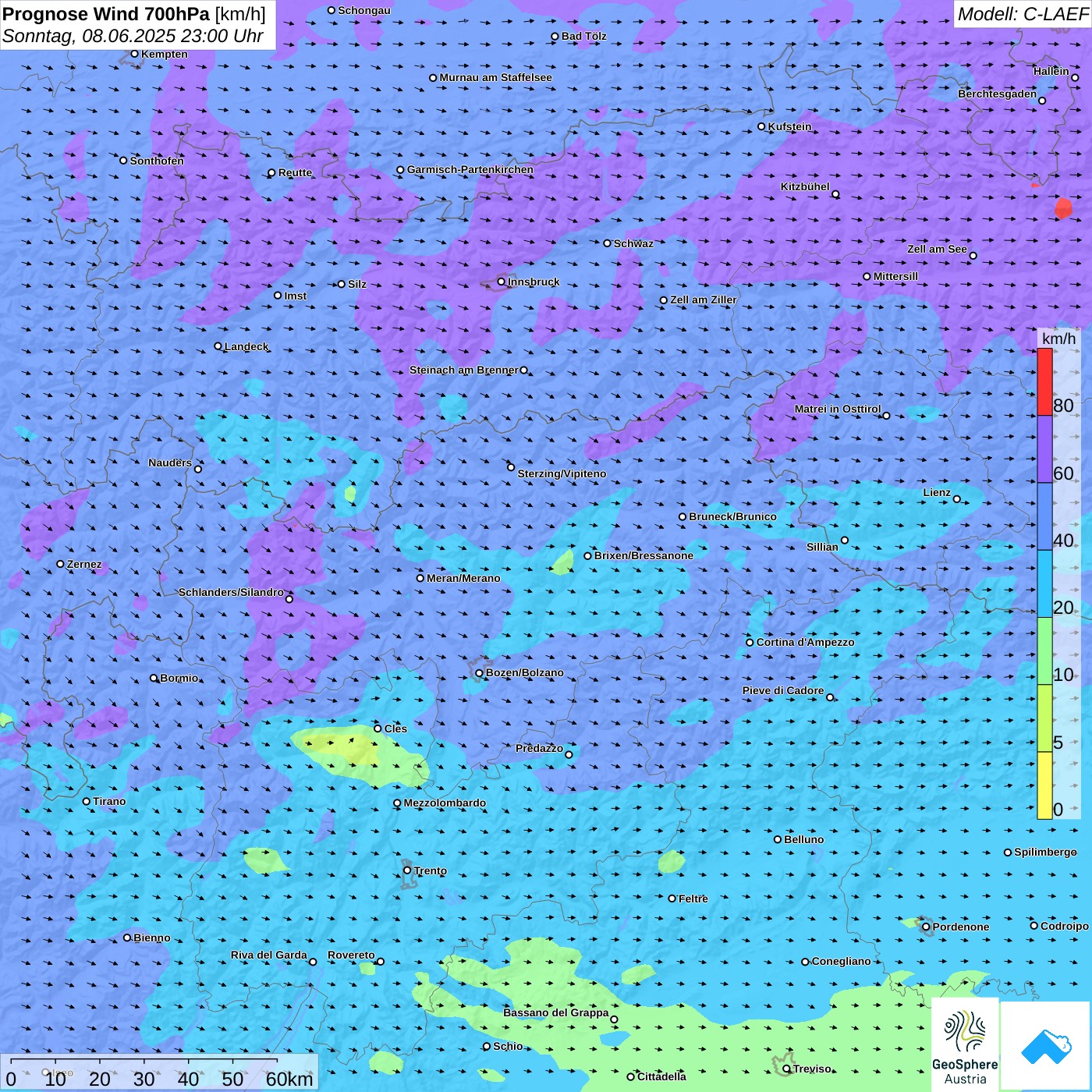1092x1092 pixels.
Task: Click the Bruneck/Brunico label
Action: 732,516
